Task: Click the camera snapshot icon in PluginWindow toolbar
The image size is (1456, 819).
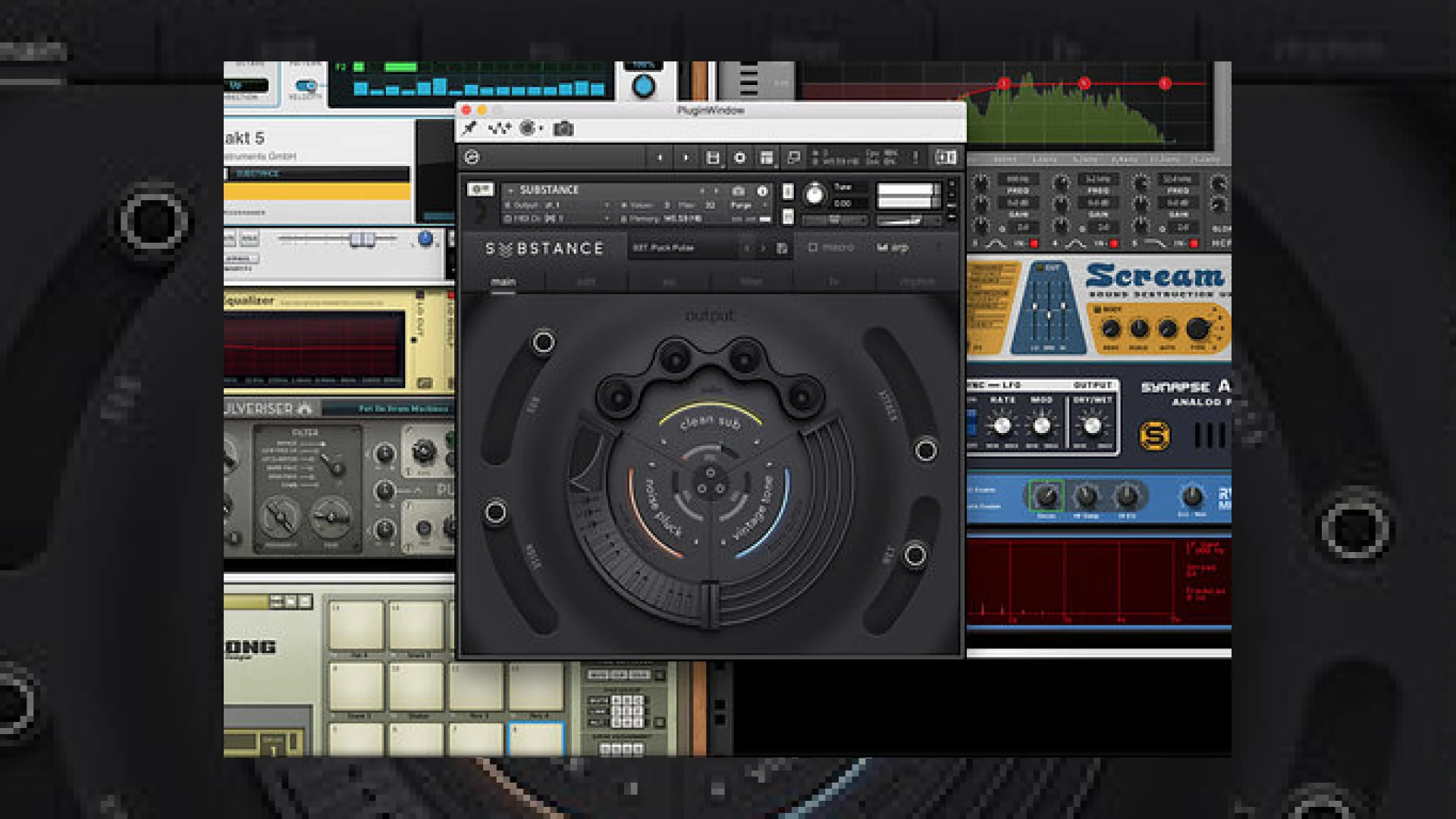Action: 563,129
